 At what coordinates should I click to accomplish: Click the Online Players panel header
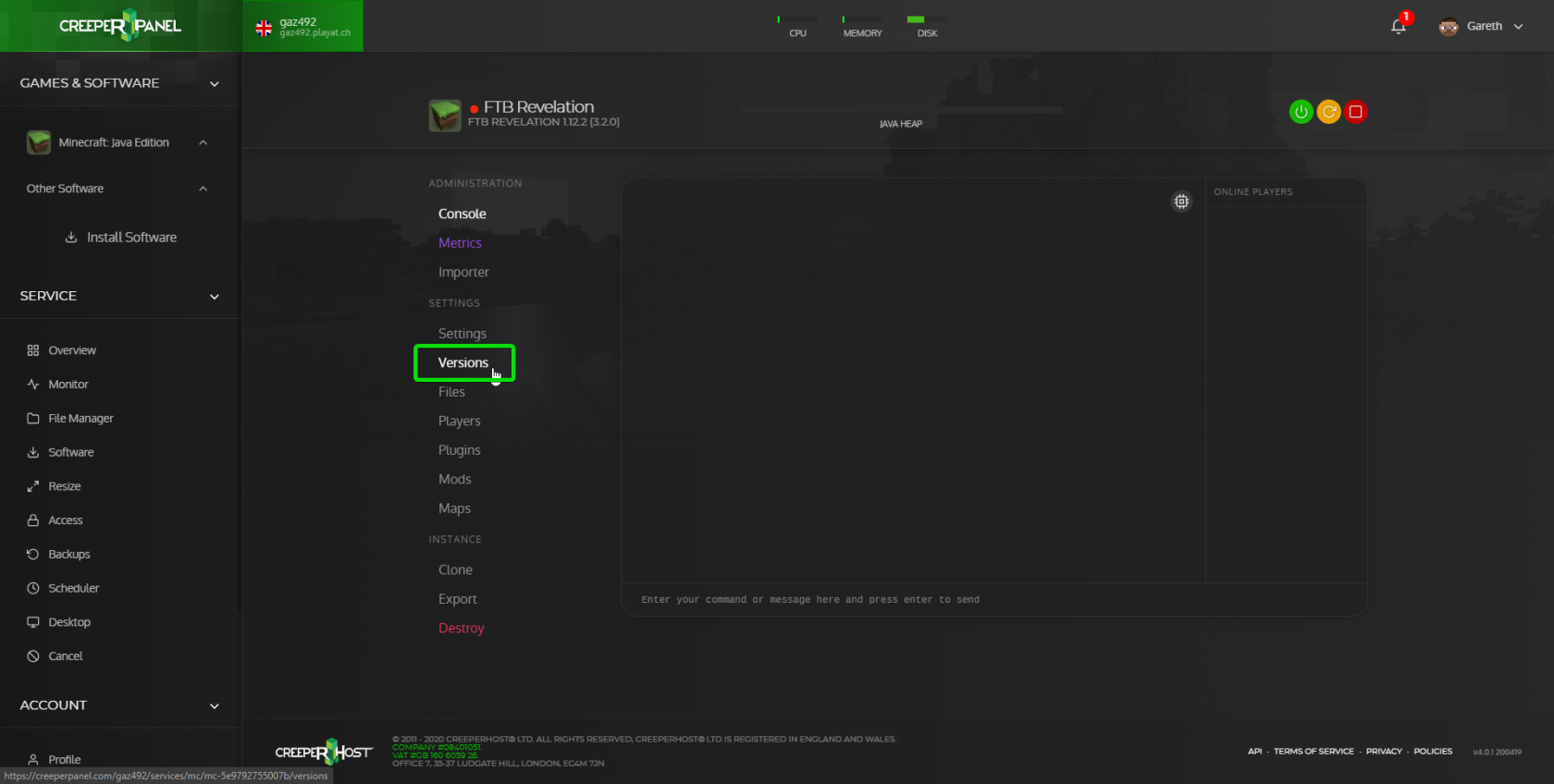[1253, 191]
